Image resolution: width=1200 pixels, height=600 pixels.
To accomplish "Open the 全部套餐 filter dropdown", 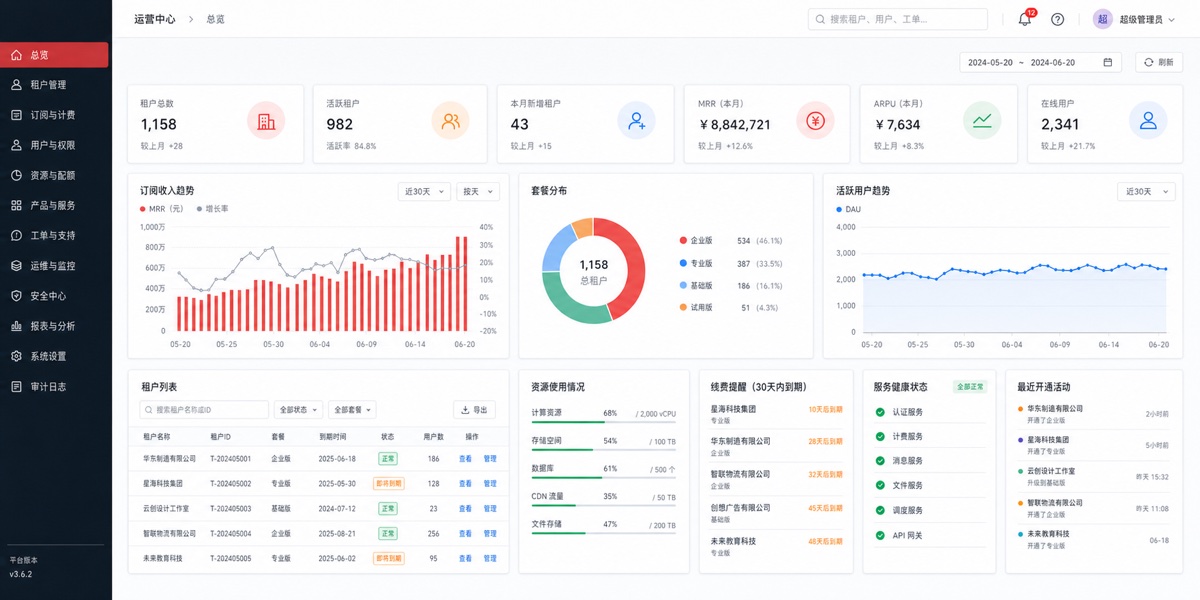I will click(x=353, y=410).
